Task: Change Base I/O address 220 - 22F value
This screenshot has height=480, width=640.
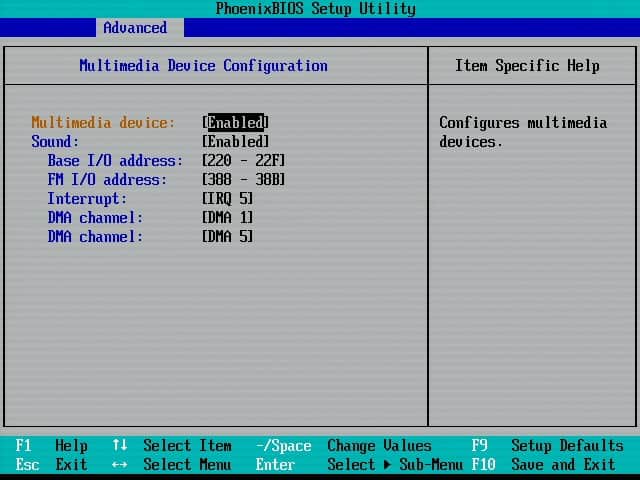Action: [x=244, y=160]
